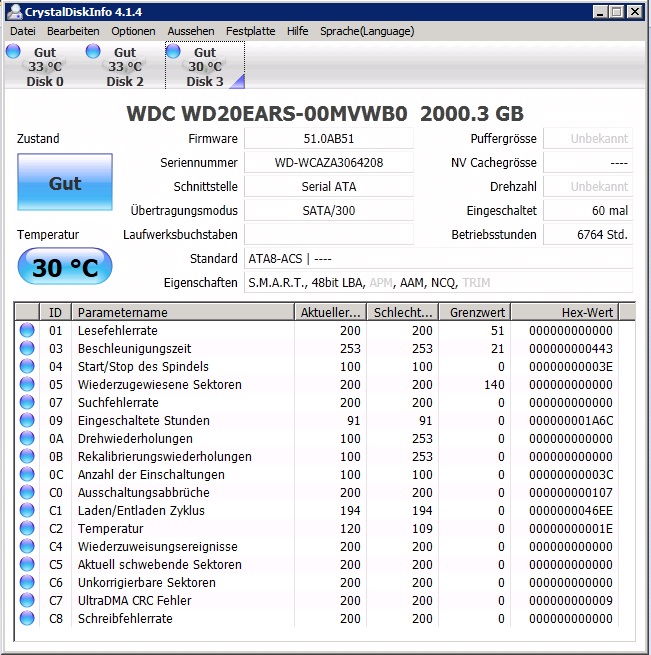This screenshot has height=655, width=651.
Task: Click status orb for Drehwiederholungen row
Action: coord(27,438)
